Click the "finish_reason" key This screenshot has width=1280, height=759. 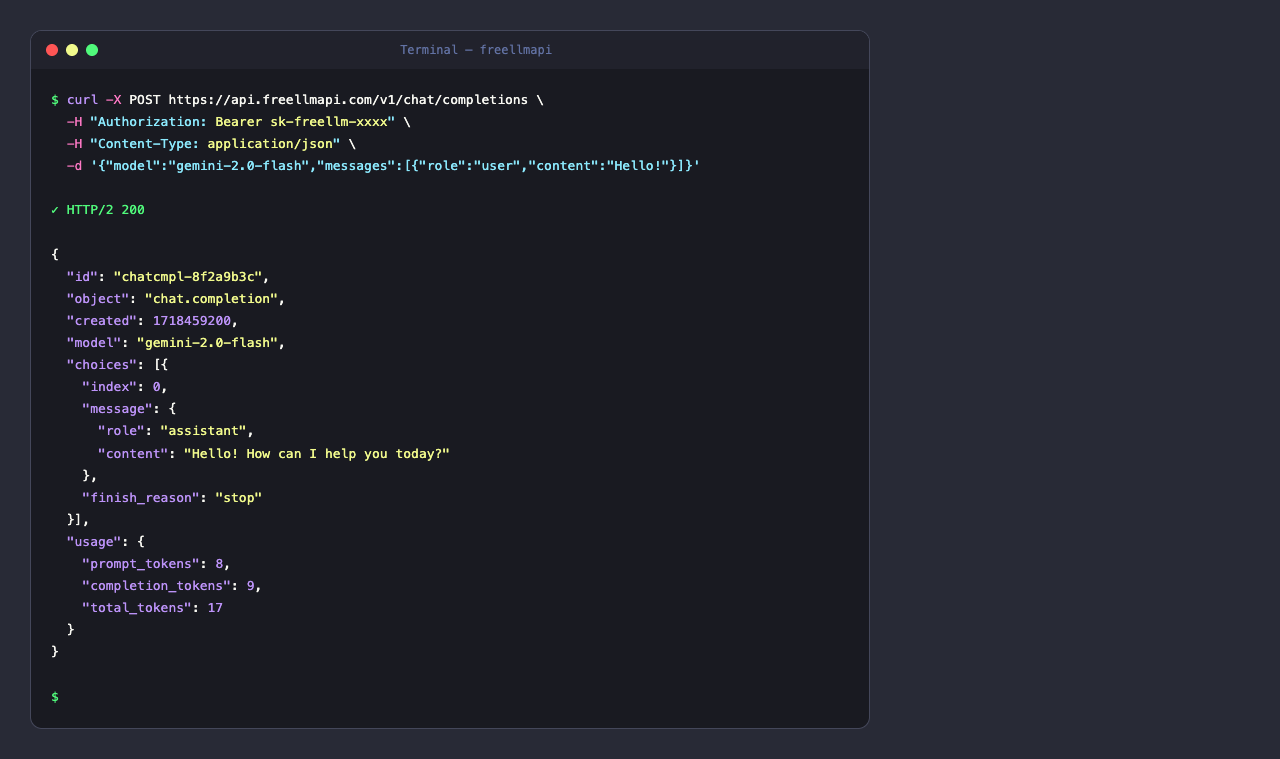coord(141,498)
